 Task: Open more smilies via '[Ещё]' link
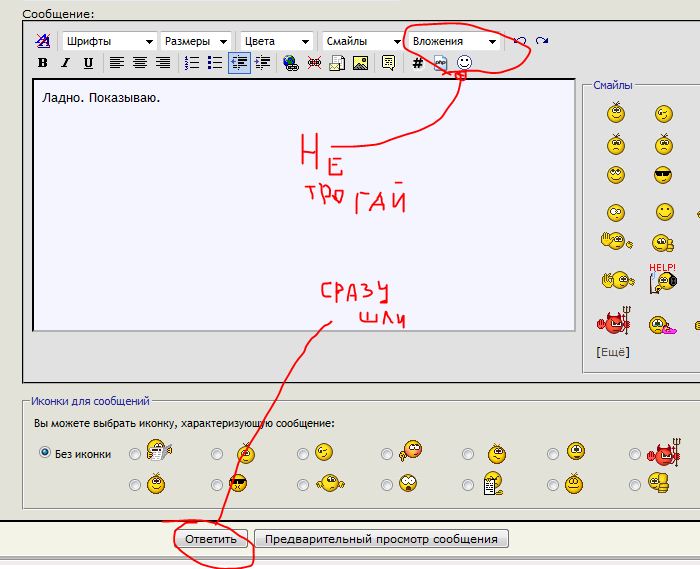point(611,351)
